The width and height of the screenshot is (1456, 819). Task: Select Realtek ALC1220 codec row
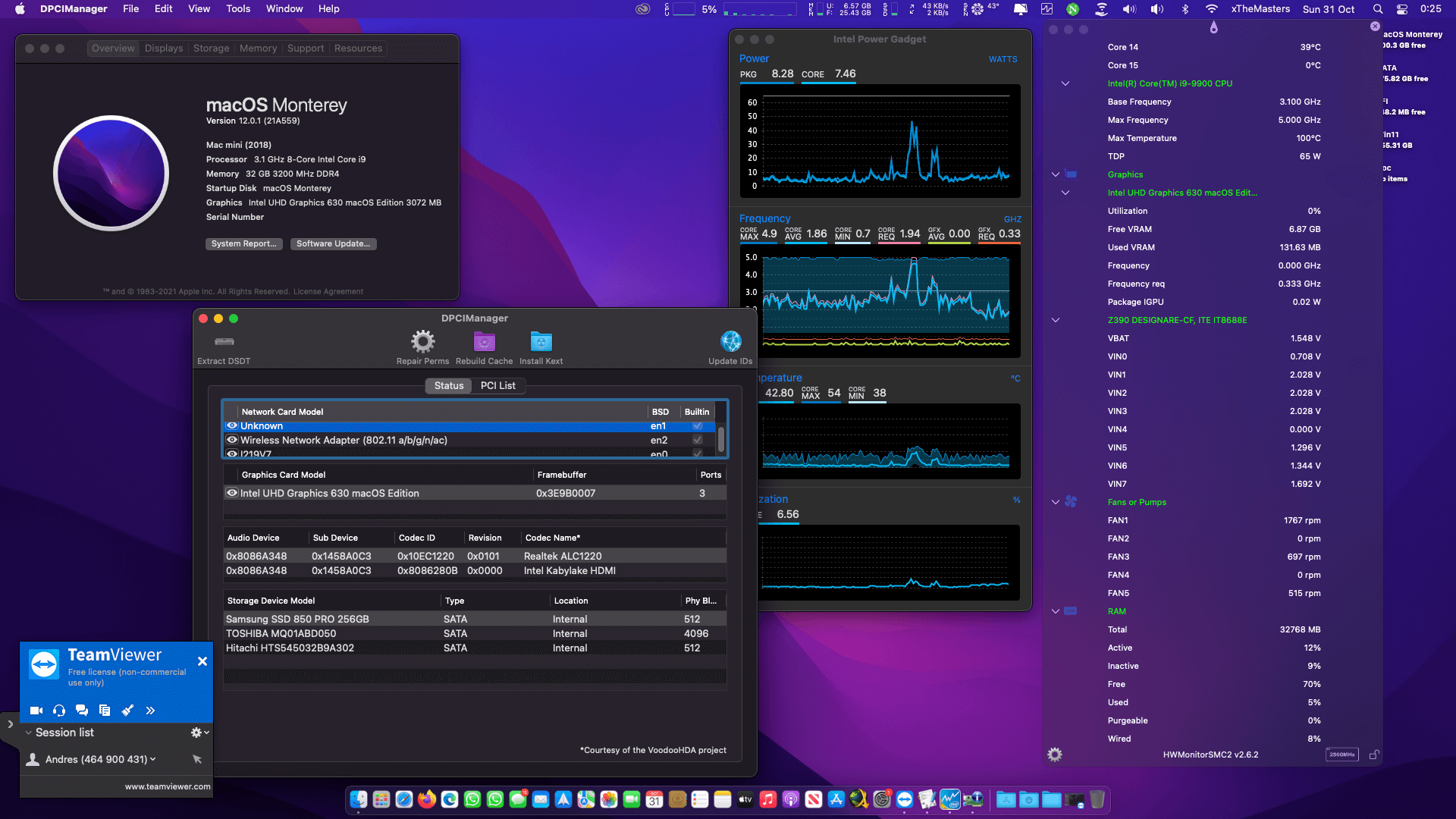click(475, 556)
